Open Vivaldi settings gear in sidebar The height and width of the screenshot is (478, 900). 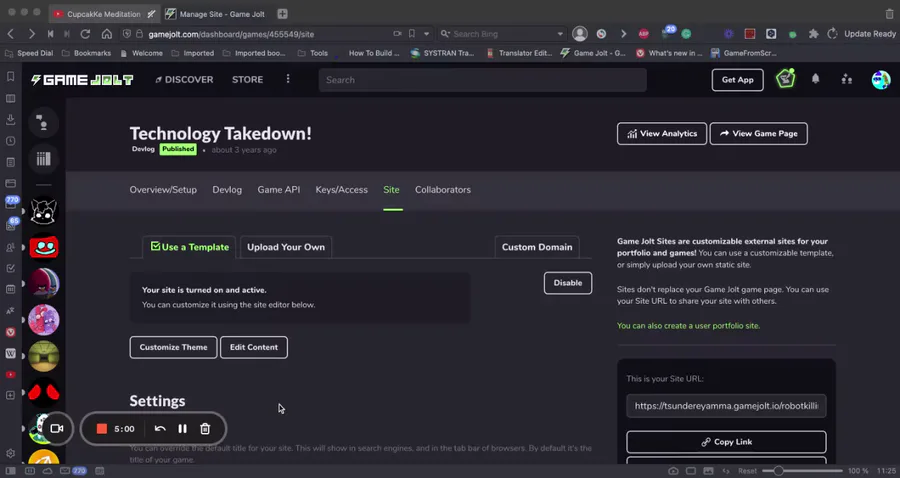click(10, 453)
